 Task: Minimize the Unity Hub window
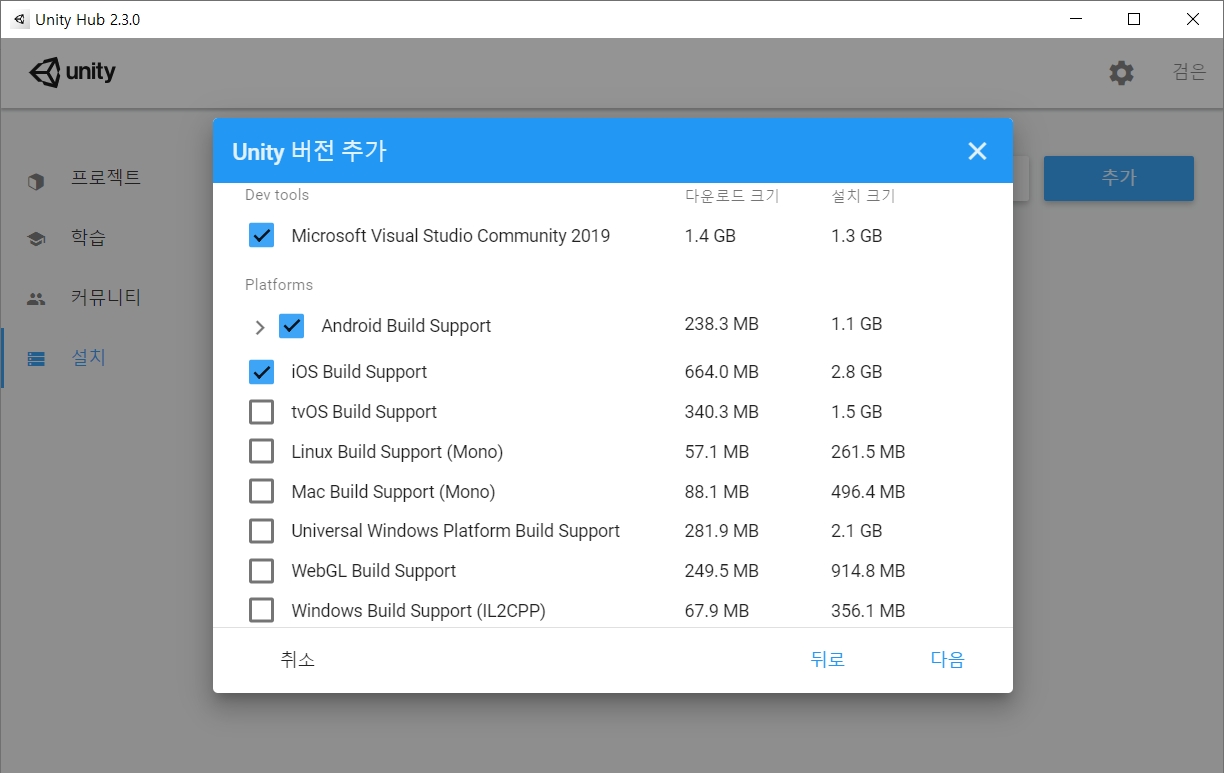coord(1075,19)
